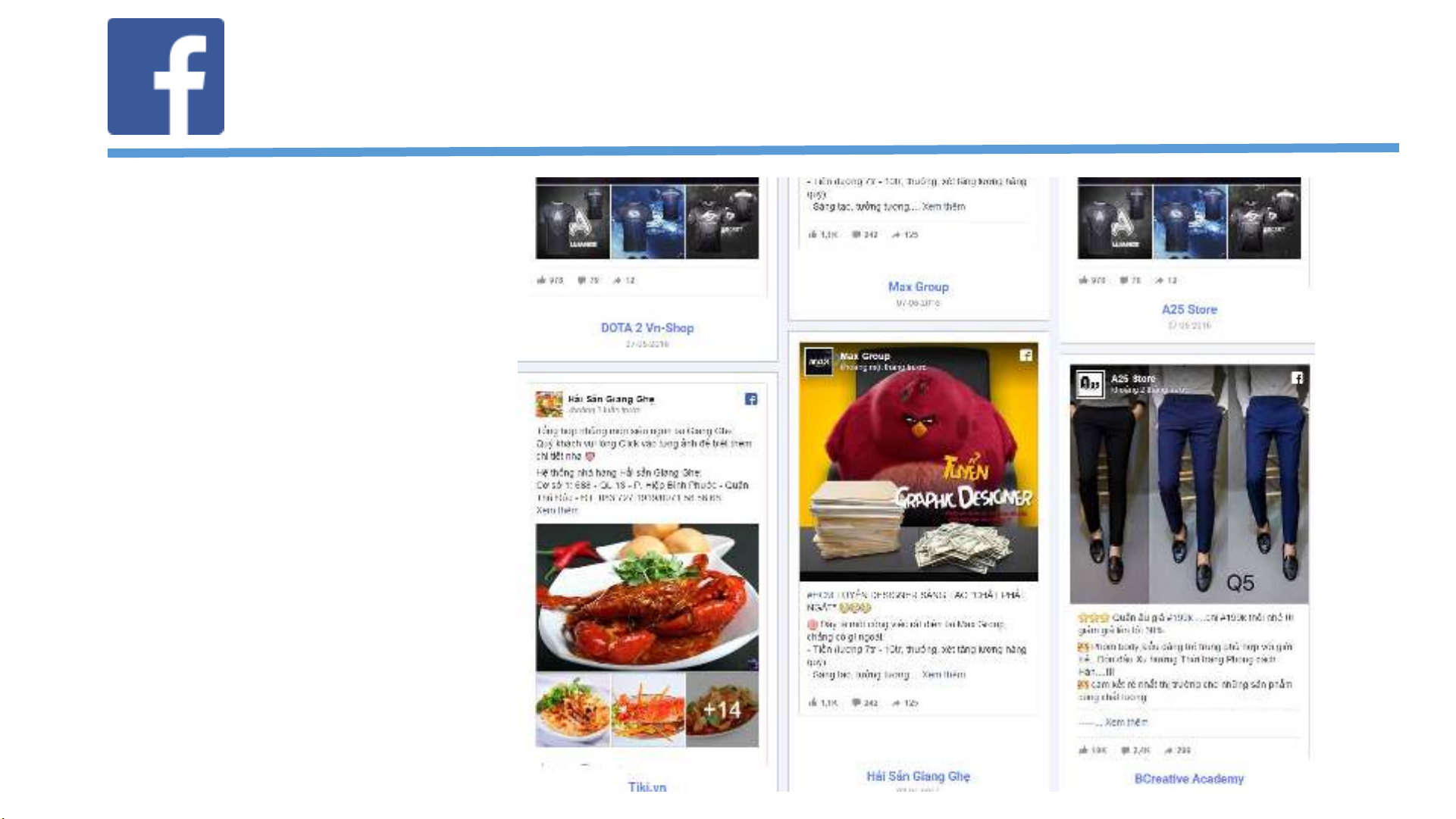Click the Facebook badge on Hải Sản Giang Ghẹ post
Screen dimensions: 1456x819
click(751, 399)
